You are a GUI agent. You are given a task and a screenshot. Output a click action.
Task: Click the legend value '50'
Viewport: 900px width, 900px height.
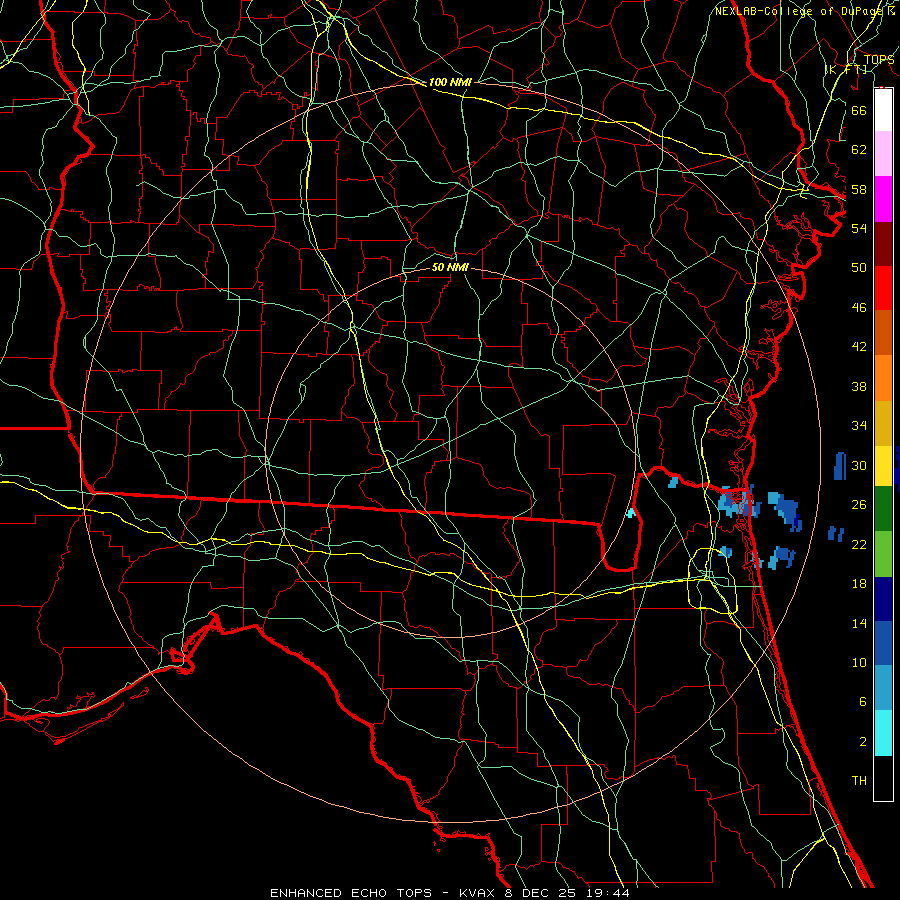pyautogui.click(x=859, y=268)
